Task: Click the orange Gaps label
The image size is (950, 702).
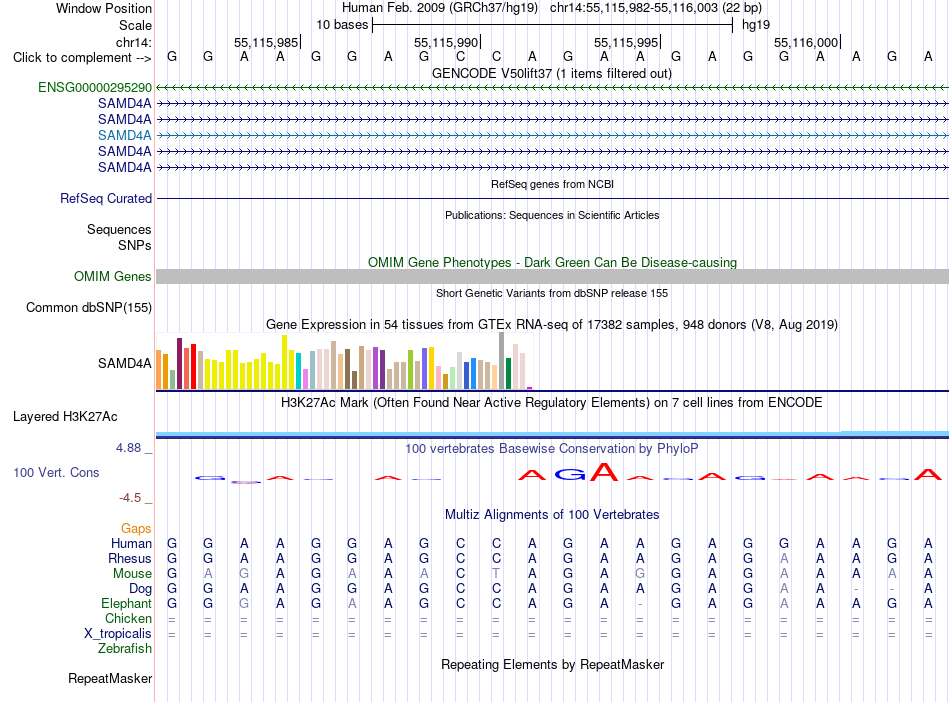Action: [x=136, y=529]
